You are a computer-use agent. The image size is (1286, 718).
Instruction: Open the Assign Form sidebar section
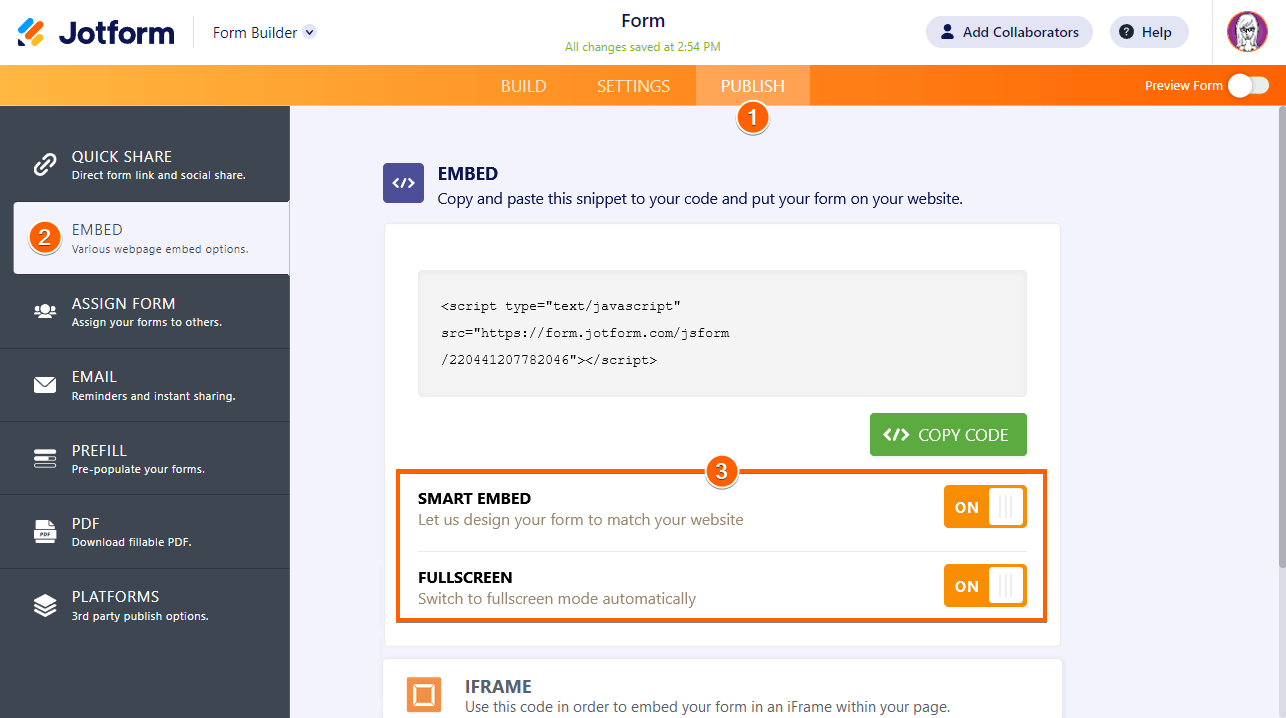click(x=145, y=311)
